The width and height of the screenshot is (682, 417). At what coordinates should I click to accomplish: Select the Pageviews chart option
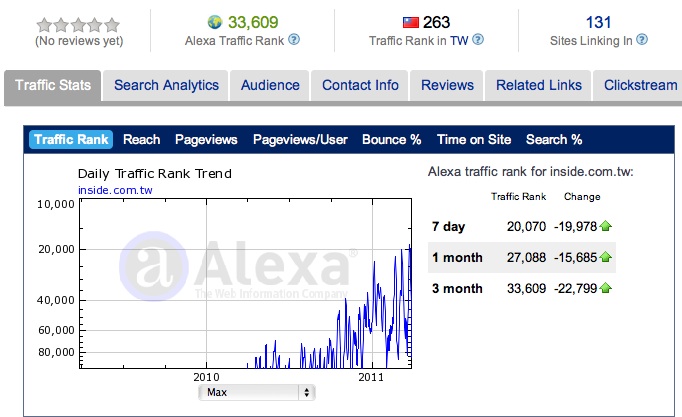coord(206,140)
